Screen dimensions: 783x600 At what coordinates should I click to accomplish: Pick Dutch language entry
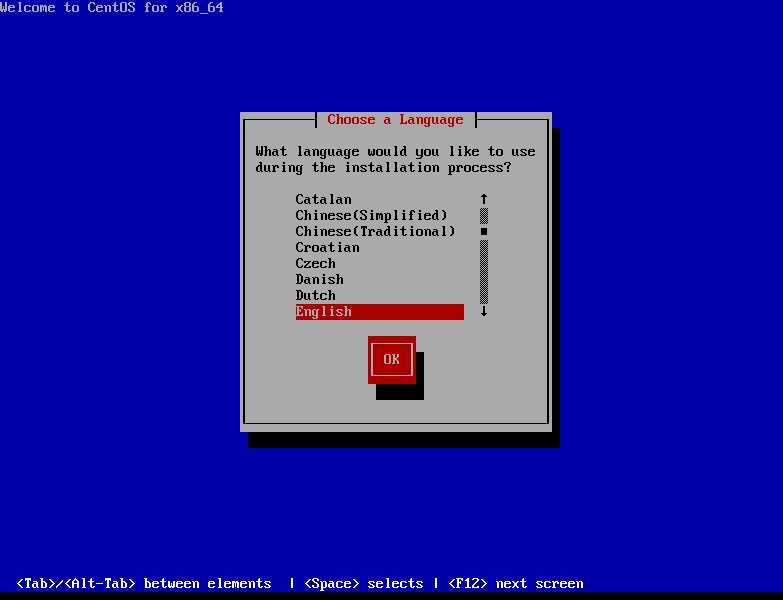pos(380,295)
